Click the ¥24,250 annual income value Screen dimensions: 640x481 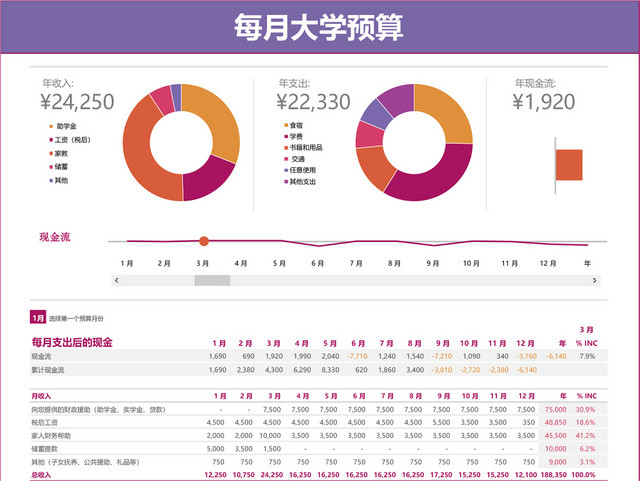77,101
